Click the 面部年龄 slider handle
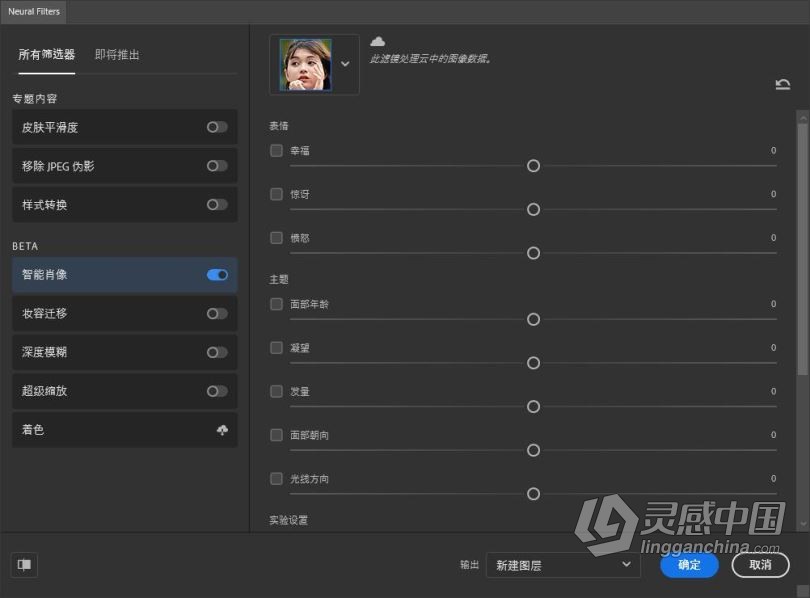This screenshot has height=598, width=810. coord(533,320)
